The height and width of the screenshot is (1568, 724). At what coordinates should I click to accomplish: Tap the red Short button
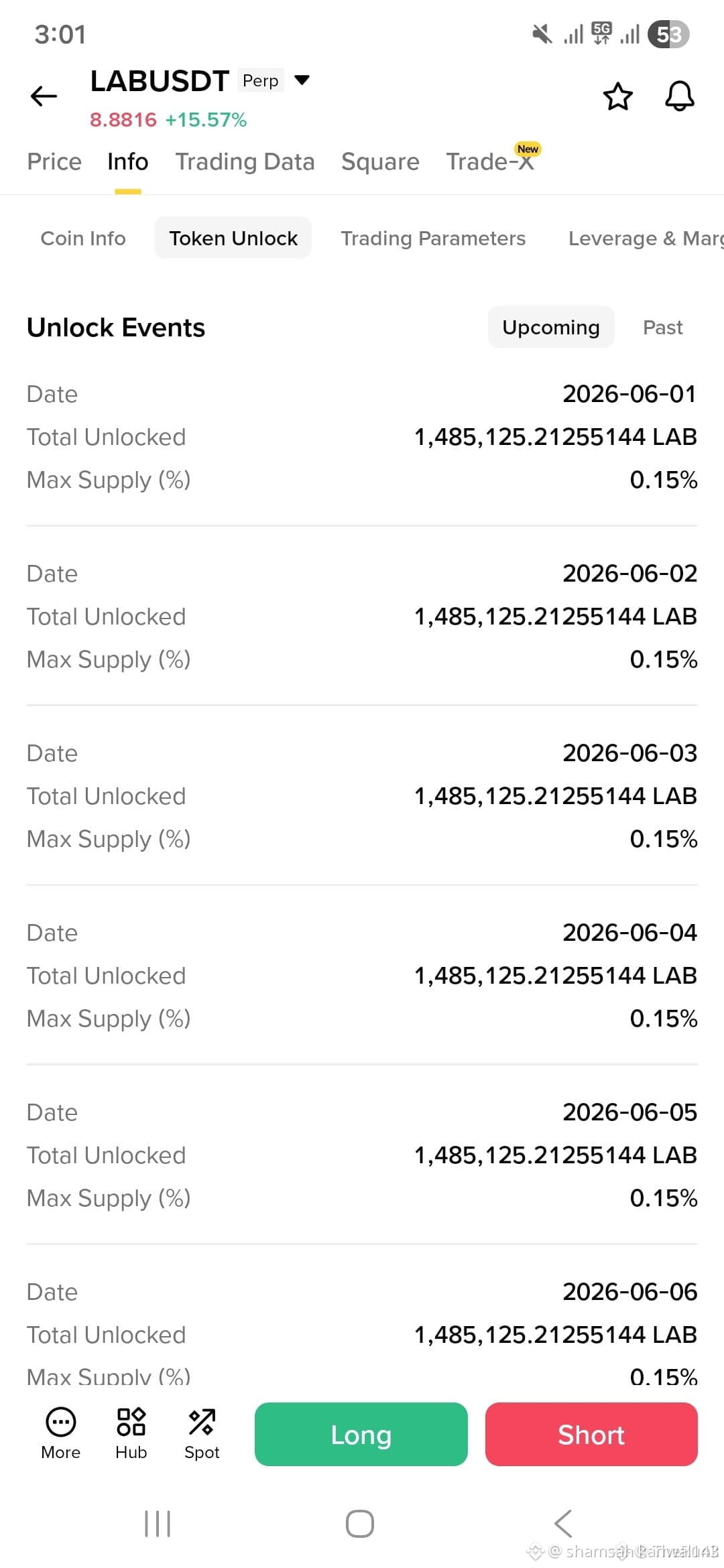pos(591,1435)
